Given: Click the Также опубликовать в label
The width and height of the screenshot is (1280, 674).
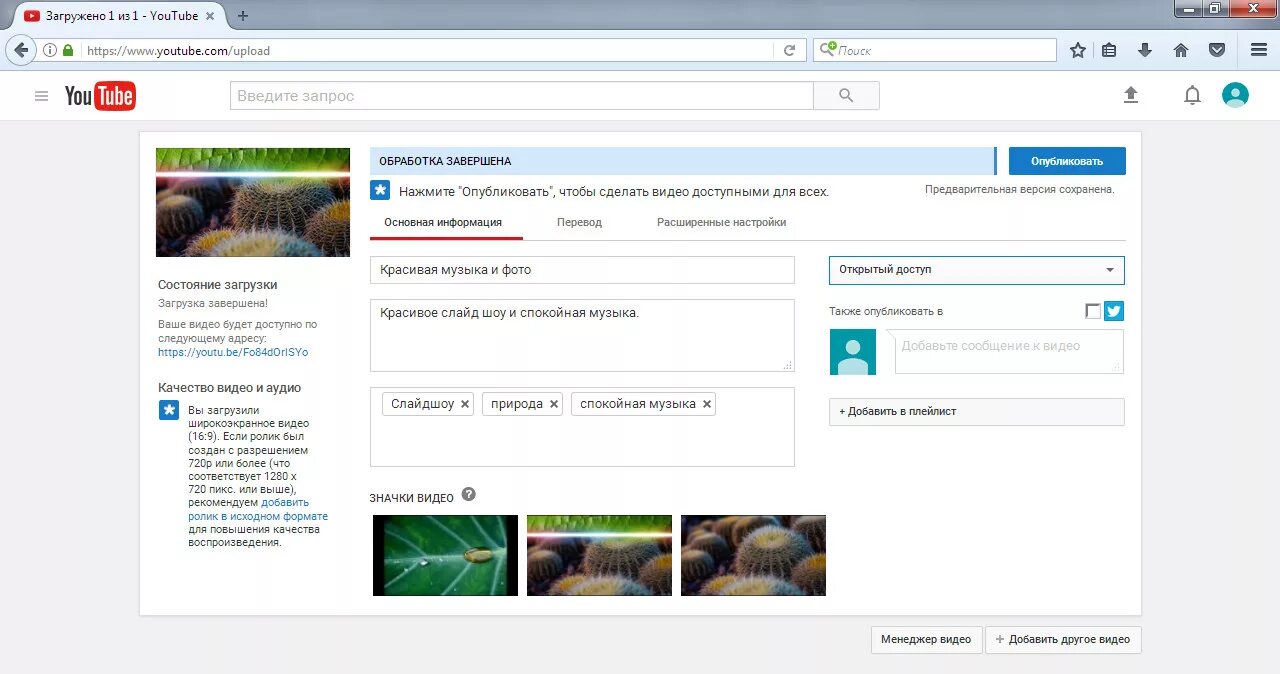Looking at the screenshot, I should (x=886, y=311).
